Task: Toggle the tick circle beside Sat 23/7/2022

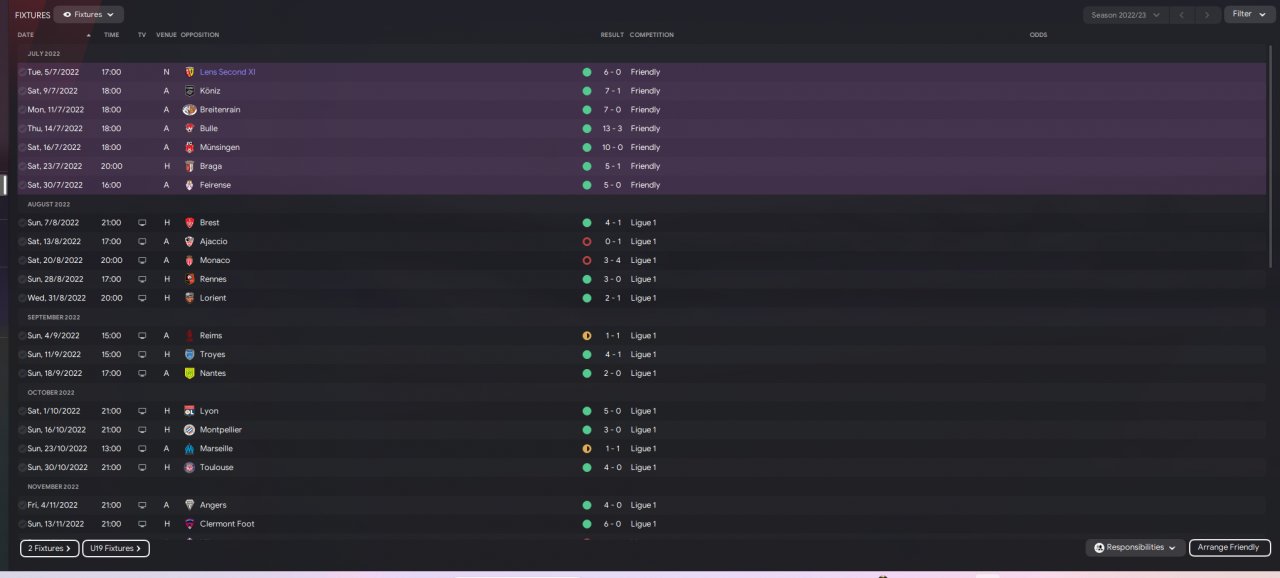Action: pos(22,166)
